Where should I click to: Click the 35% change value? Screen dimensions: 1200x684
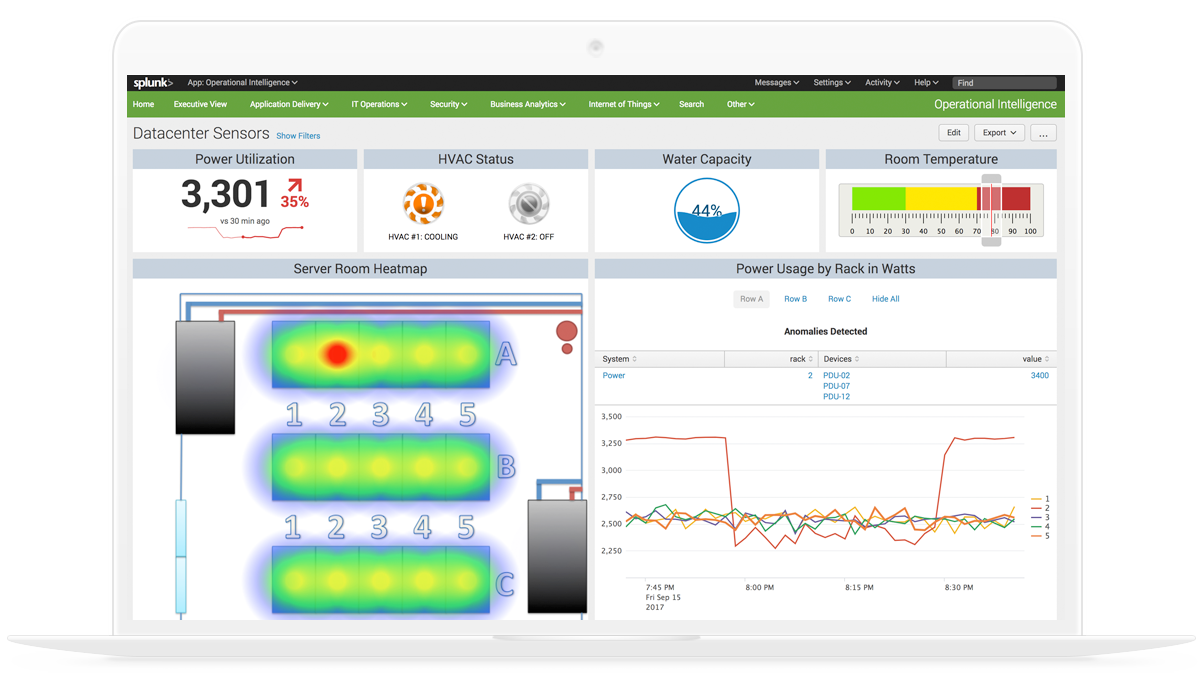[x=294, y=202]
